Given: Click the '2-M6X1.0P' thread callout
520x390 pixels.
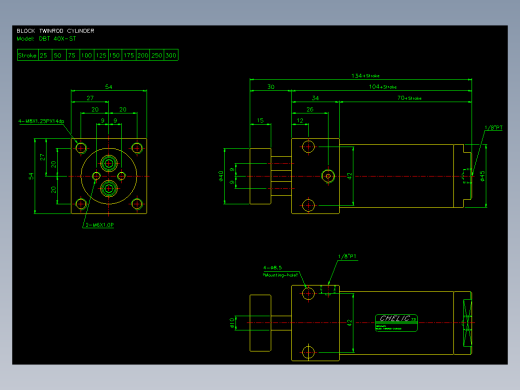Looking at the screenshot, I should point(99,225).
